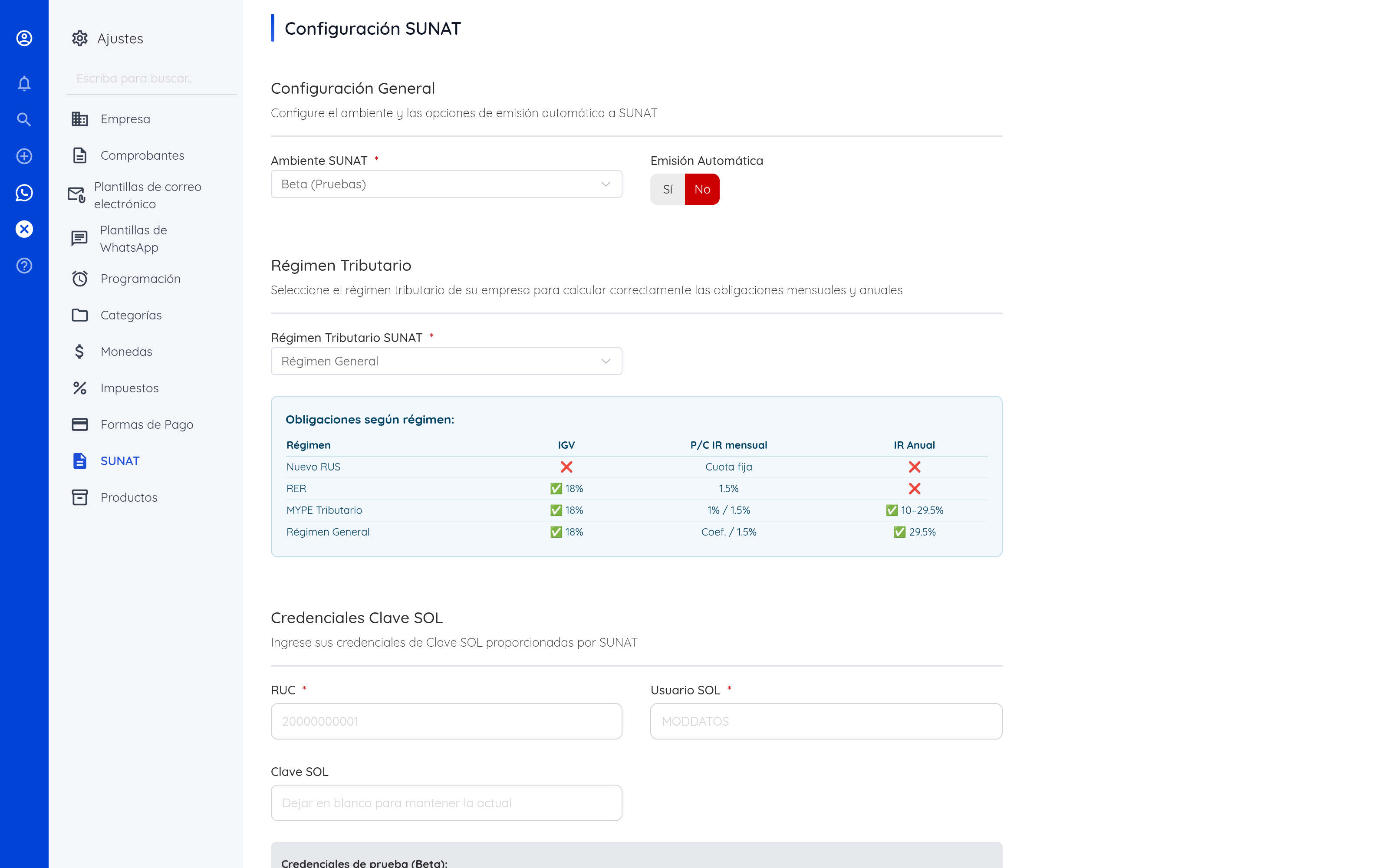Screen dimensions: 1389x868
Task: Click the Nuevo RUS row label
Action: 313,467
